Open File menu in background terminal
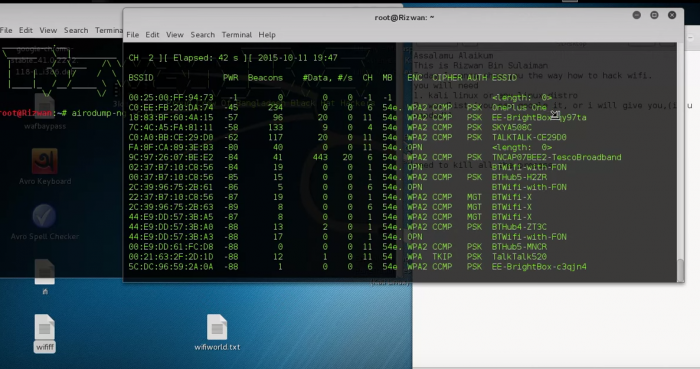This screenshot has height=369, width=700. click(x=6, y=30)
